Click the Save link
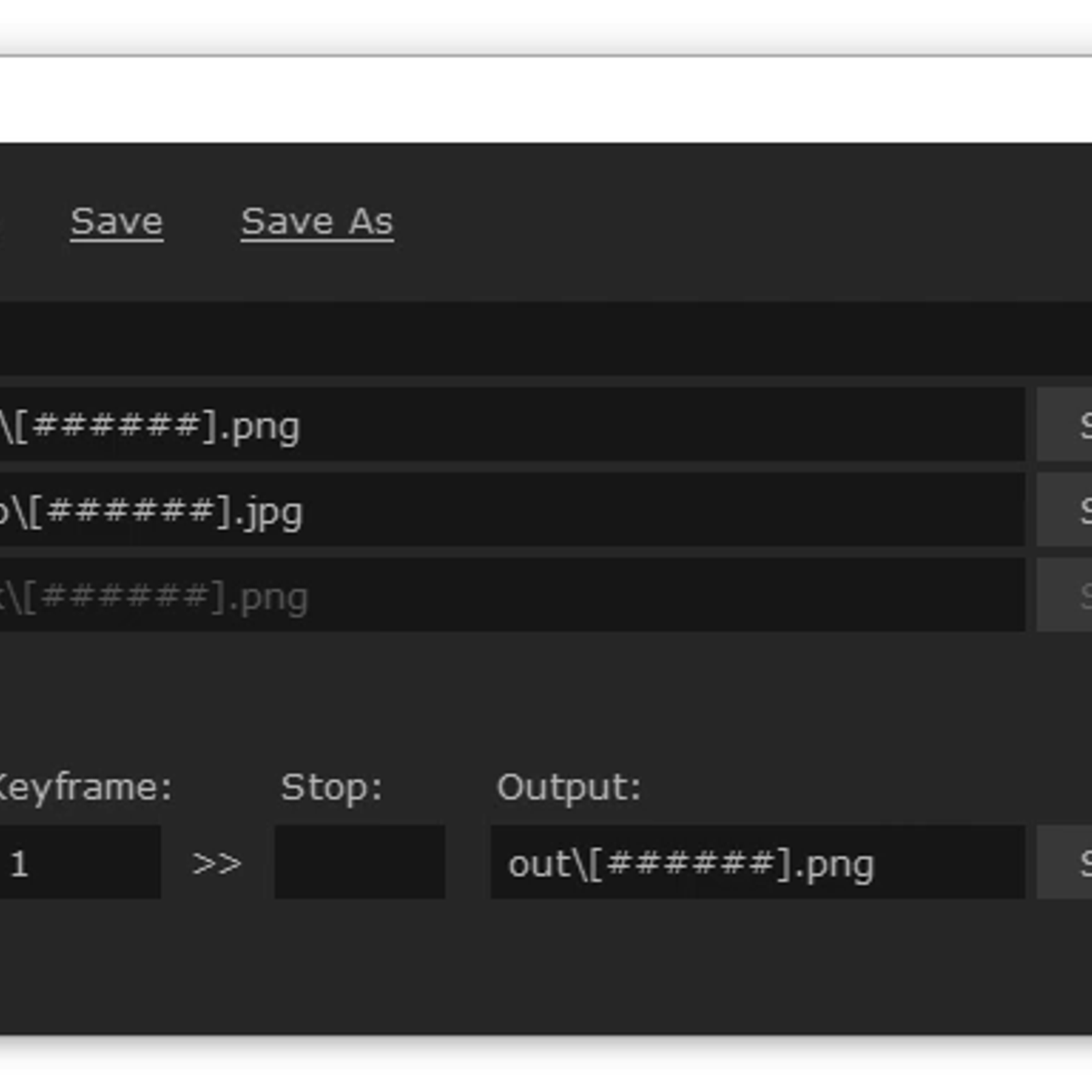 coord(117,222)
